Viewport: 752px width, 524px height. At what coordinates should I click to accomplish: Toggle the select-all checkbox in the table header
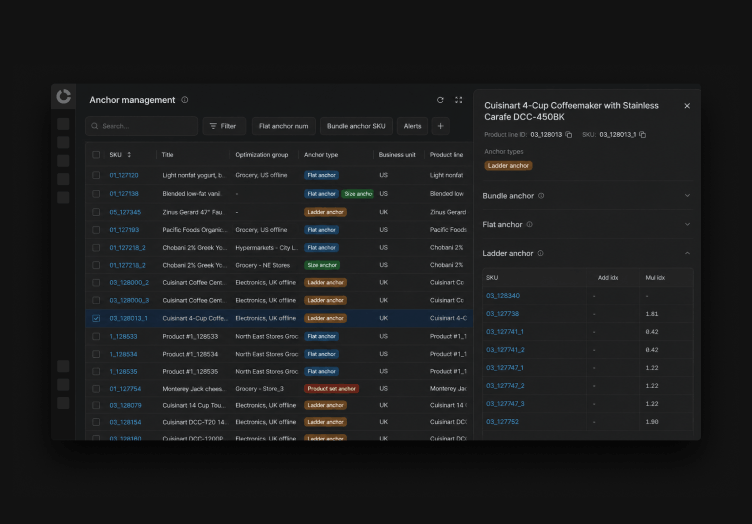point(96,155)
